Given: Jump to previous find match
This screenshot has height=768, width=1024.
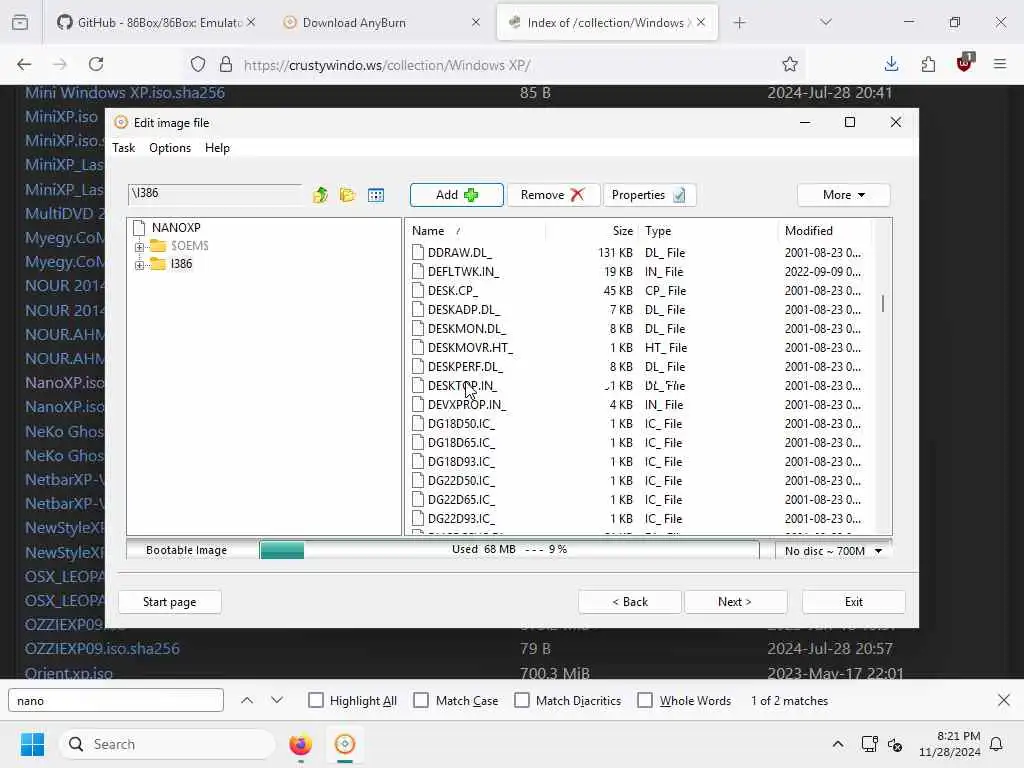Looking at the screenshot, I should coord(247,700).
